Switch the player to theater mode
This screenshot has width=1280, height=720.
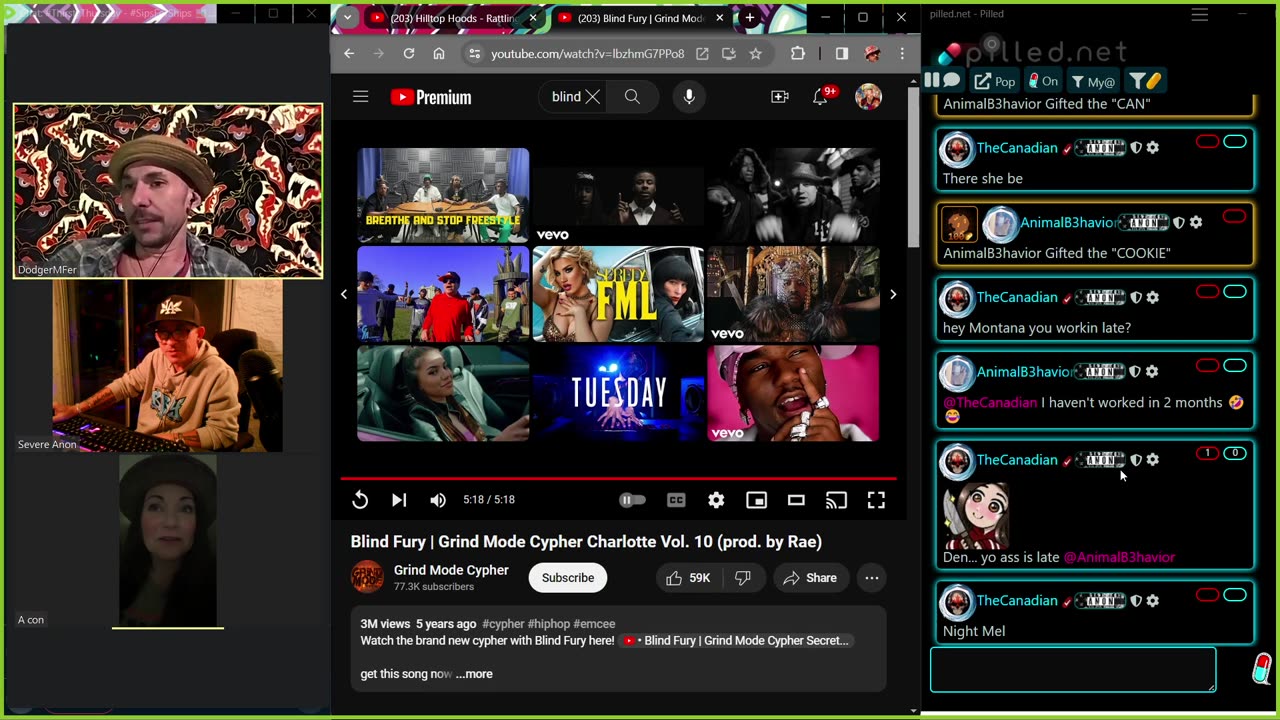point(796,500)
